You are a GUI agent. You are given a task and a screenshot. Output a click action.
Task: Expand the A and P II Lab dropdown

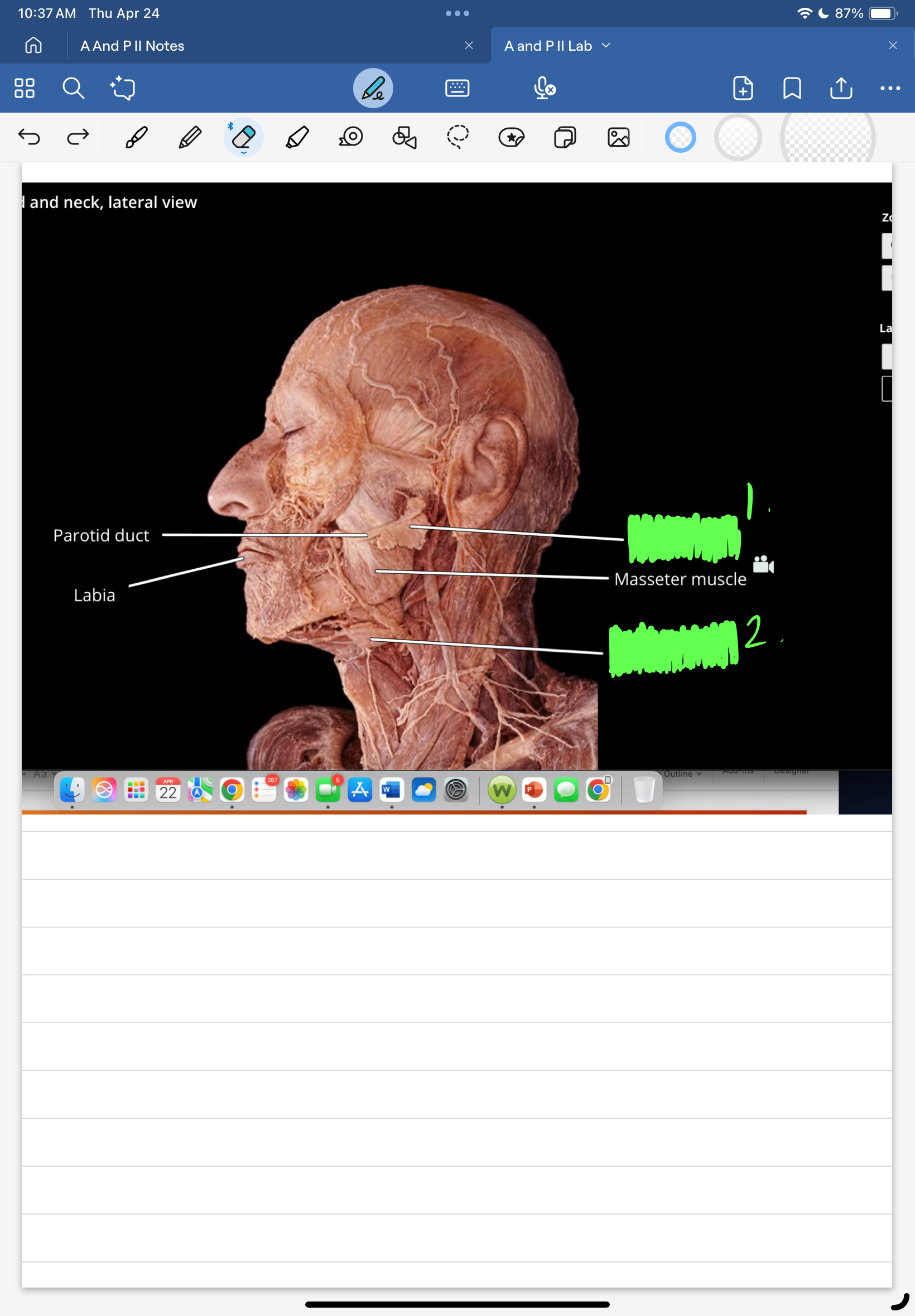[x=606, y=46]
